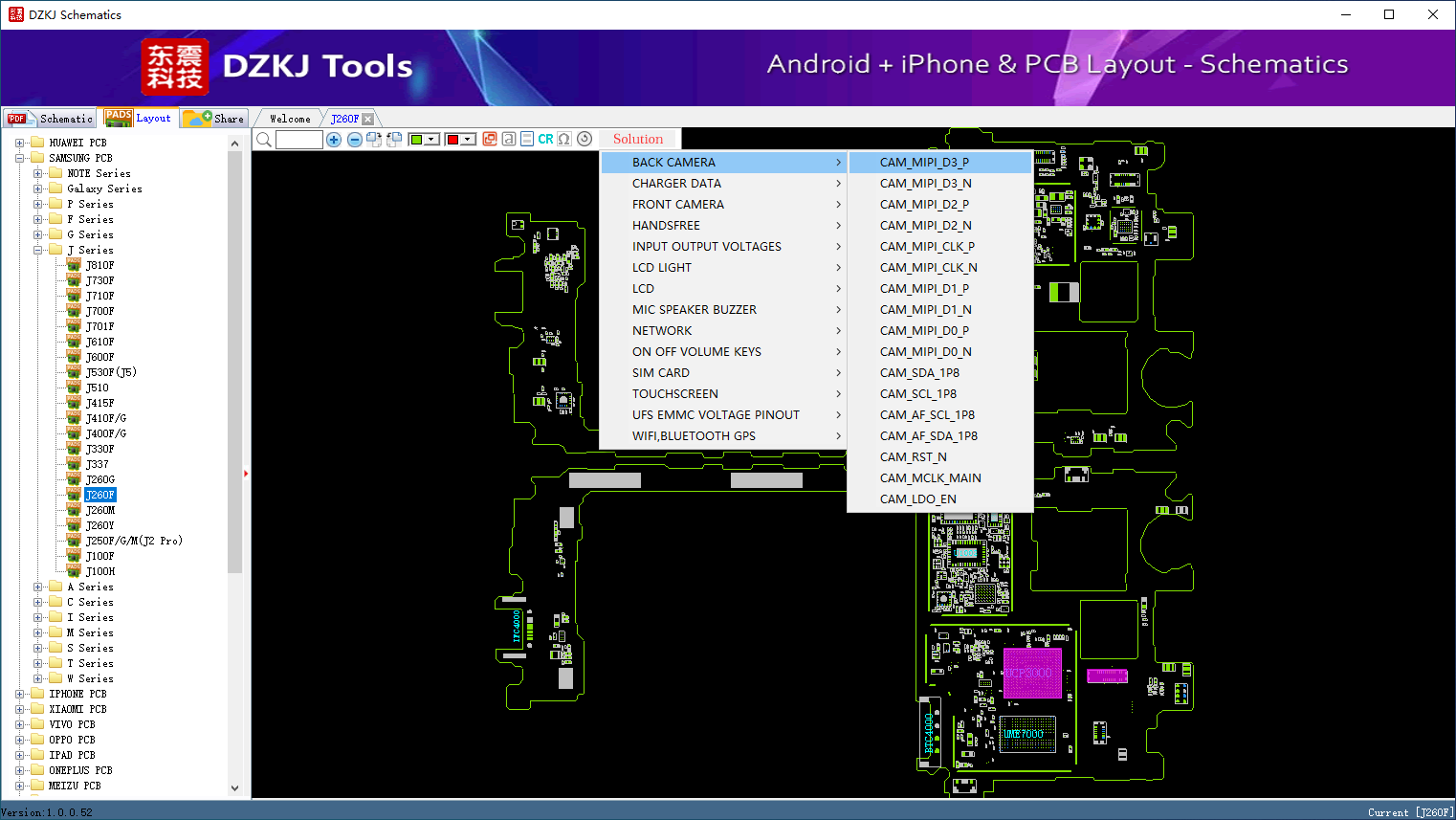Switch to the Welcome tab
This screenshot has height=820, width=1456.
(x=290, y=119)
